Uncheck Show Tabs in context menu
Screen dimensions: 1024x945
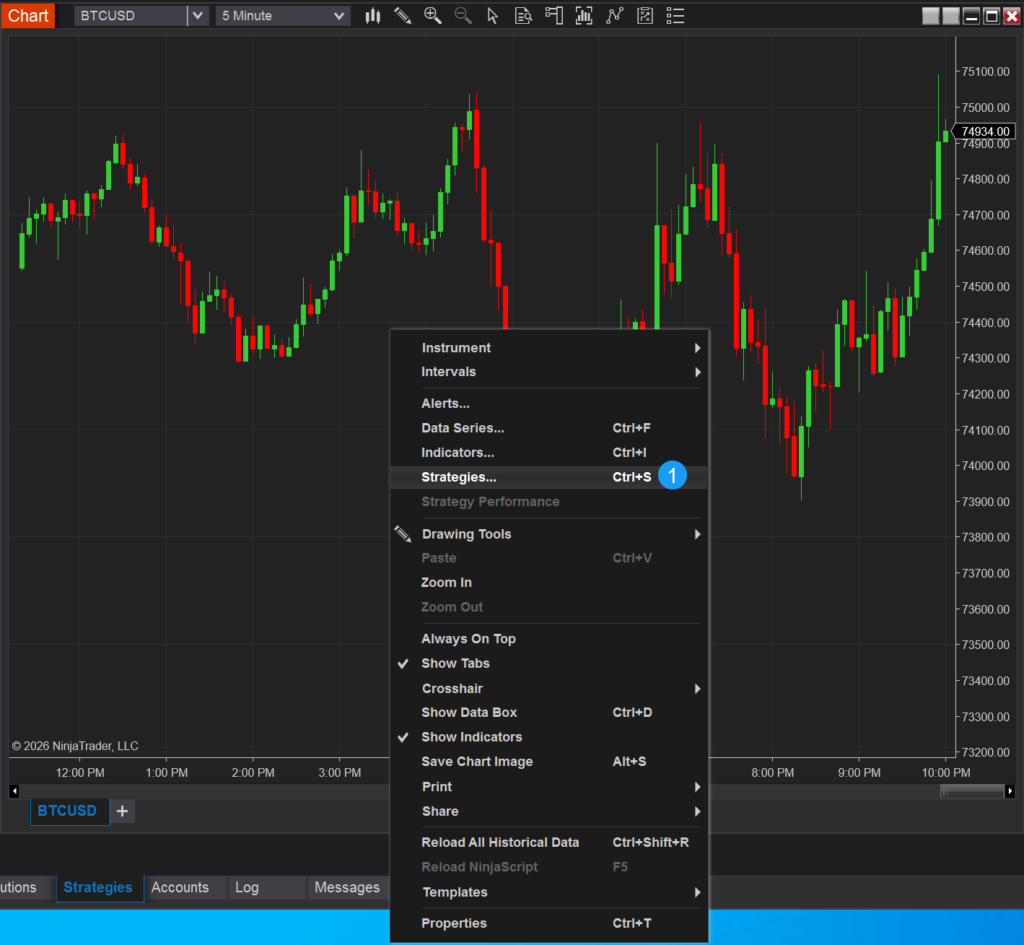(455, 663)
